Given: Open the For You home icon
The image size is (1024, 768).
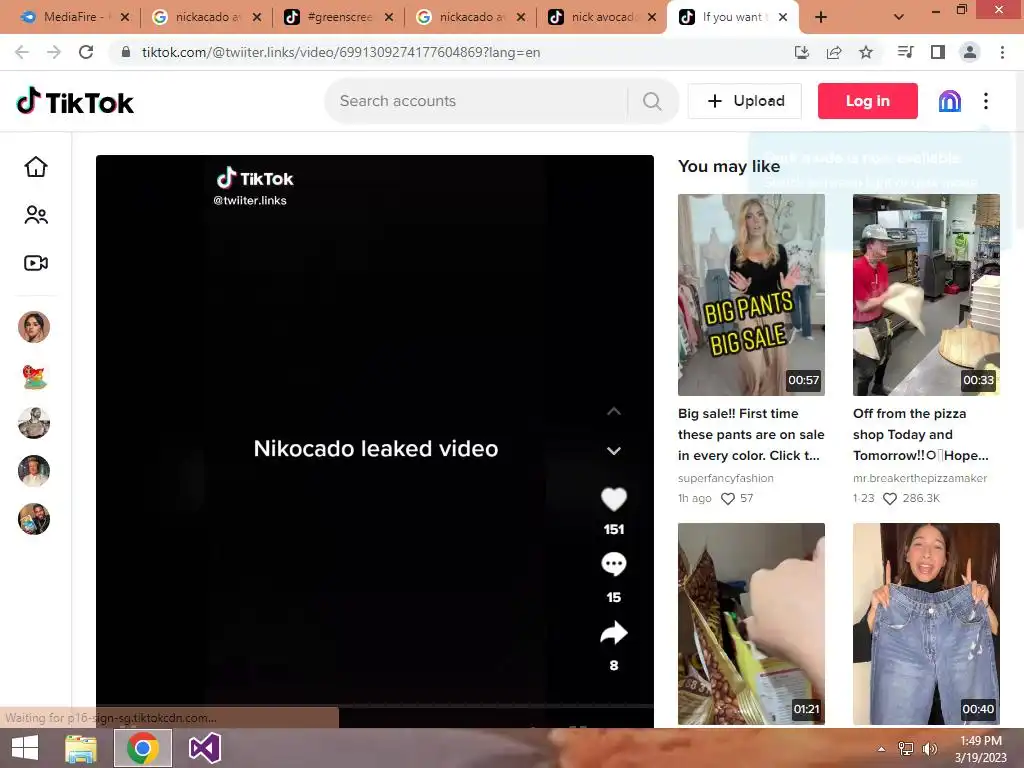Looking at the screenshot, I should (36, 167).
